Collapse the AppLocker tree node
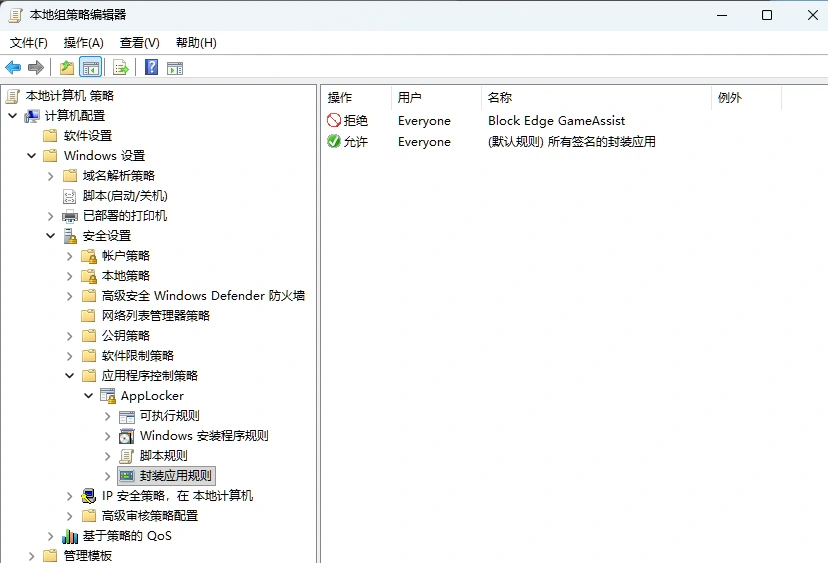 (x=89, y=396)
